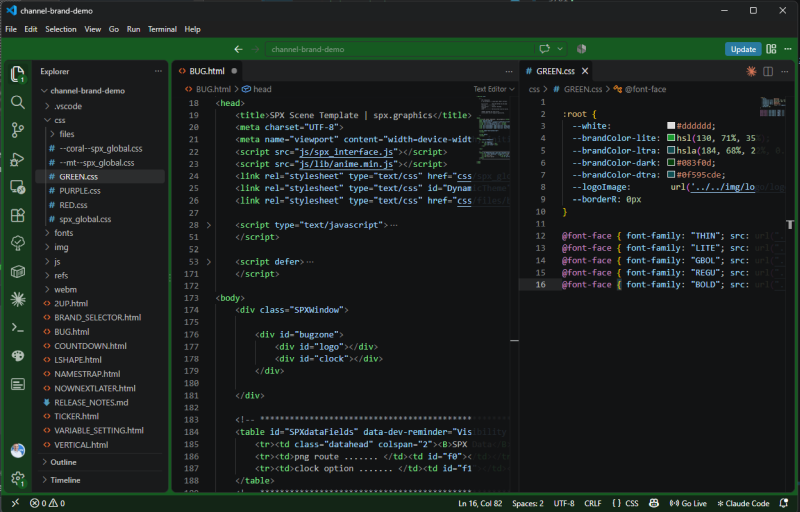Open more actions for BUG.html editor group
The height and width of the screenshot is (512, 800).
click(x=509, y=71)
